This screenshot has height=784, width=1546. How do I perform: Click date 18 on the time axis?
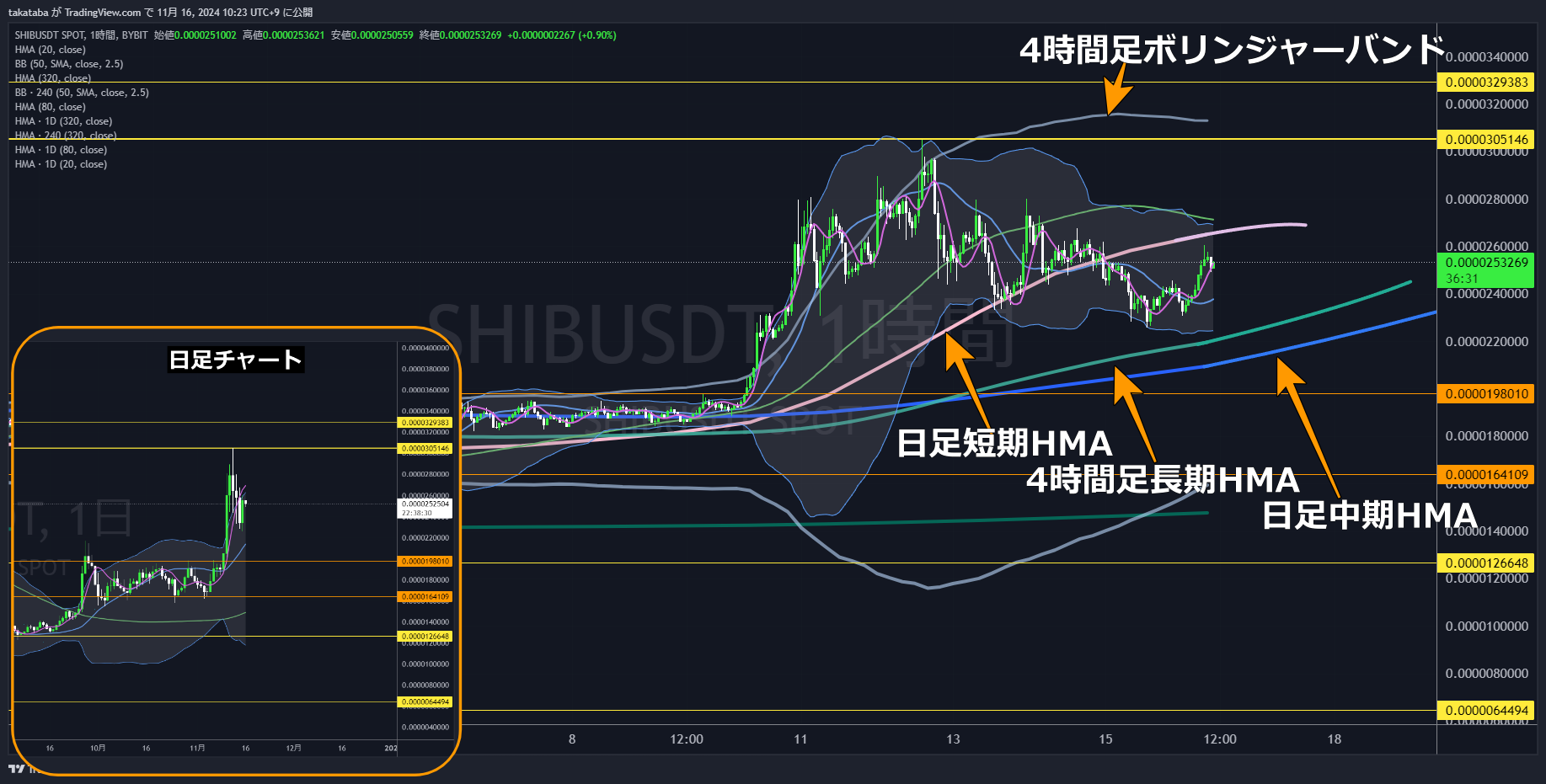tap(1335, 739)
